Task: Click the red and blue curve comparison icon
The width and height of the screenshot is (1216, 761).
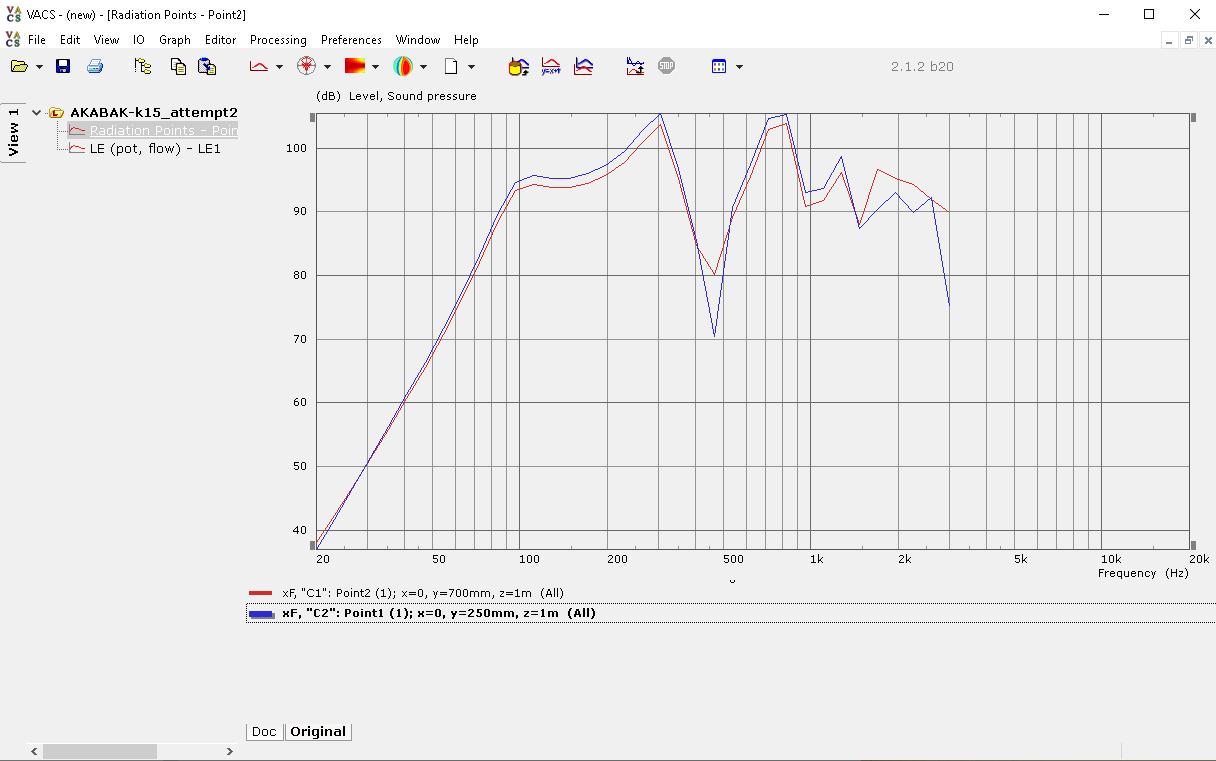Action: pyautogui.click(x=583, y=66)
